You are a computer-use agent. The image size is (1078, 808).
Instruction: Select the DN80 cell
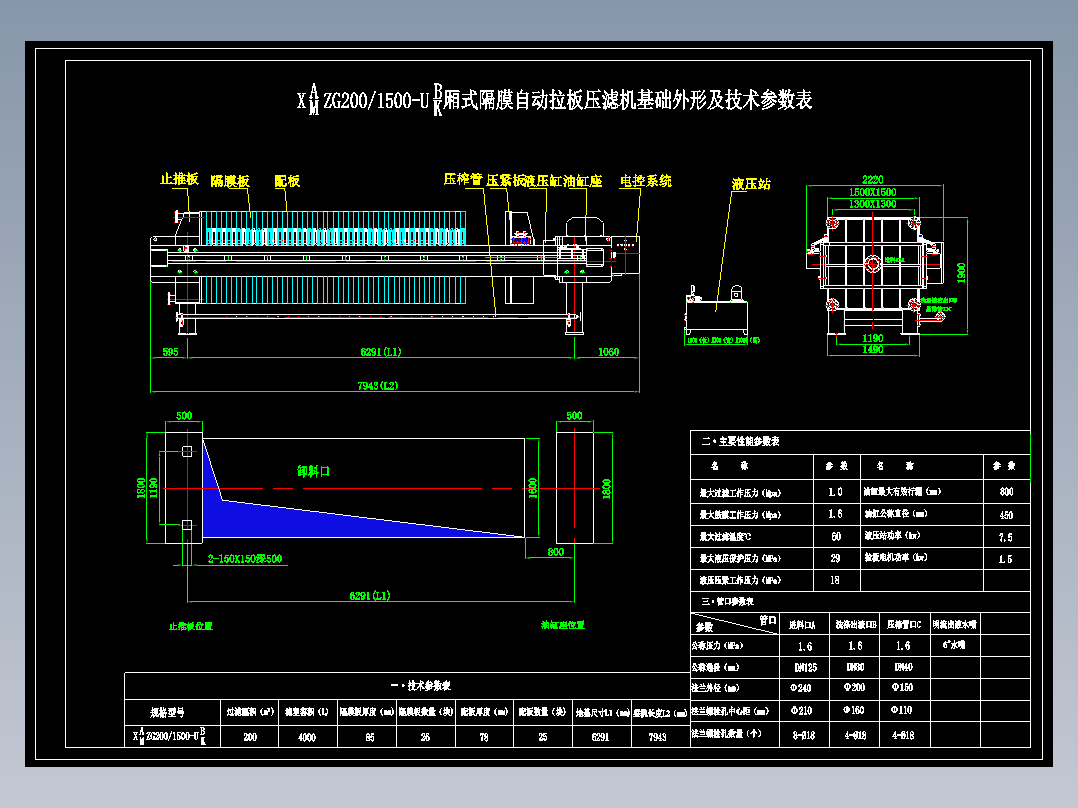click(855, 667)
